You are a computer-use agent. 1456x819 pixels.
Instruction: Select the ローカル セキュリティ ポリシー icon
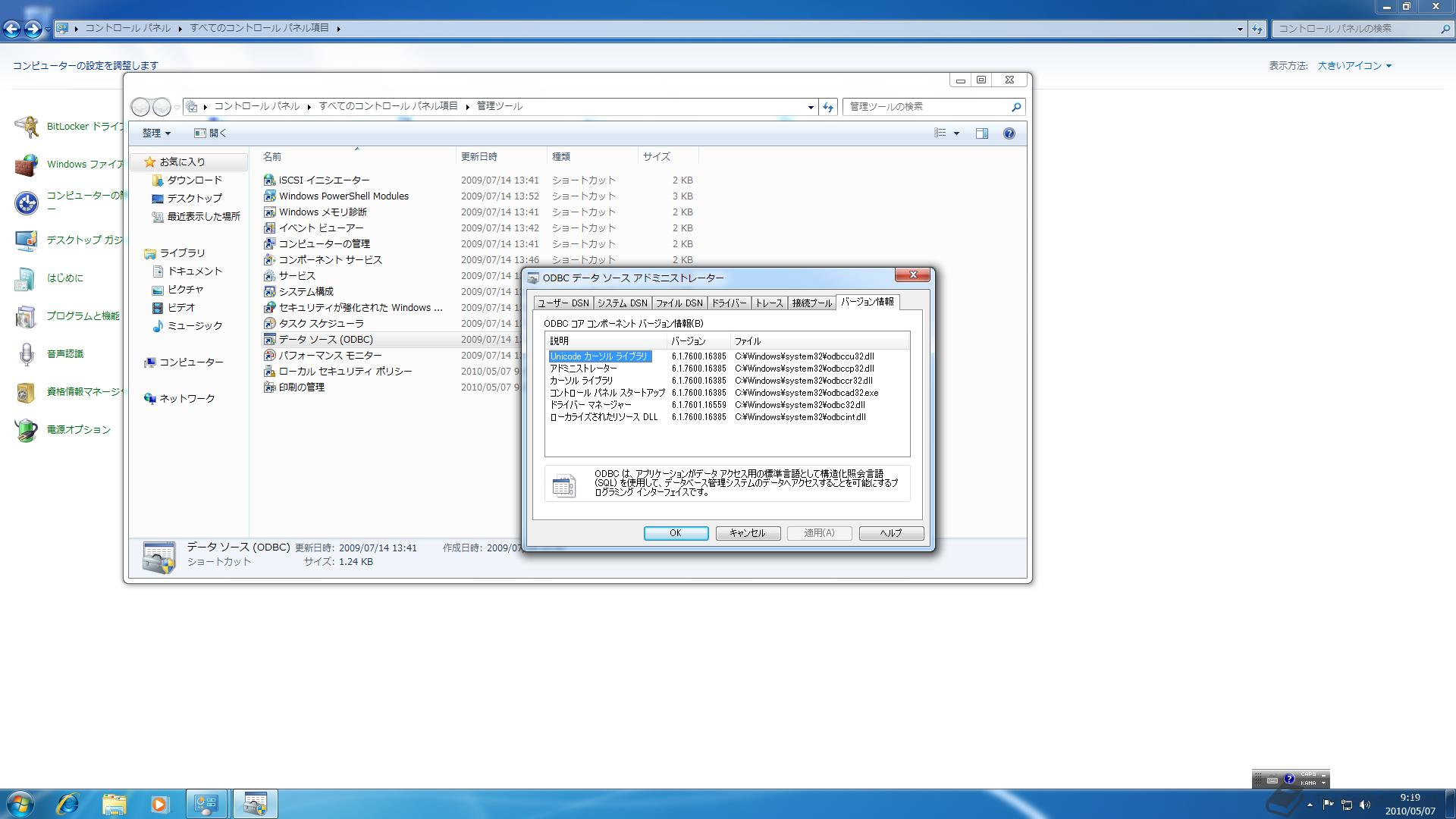[269, 372]
